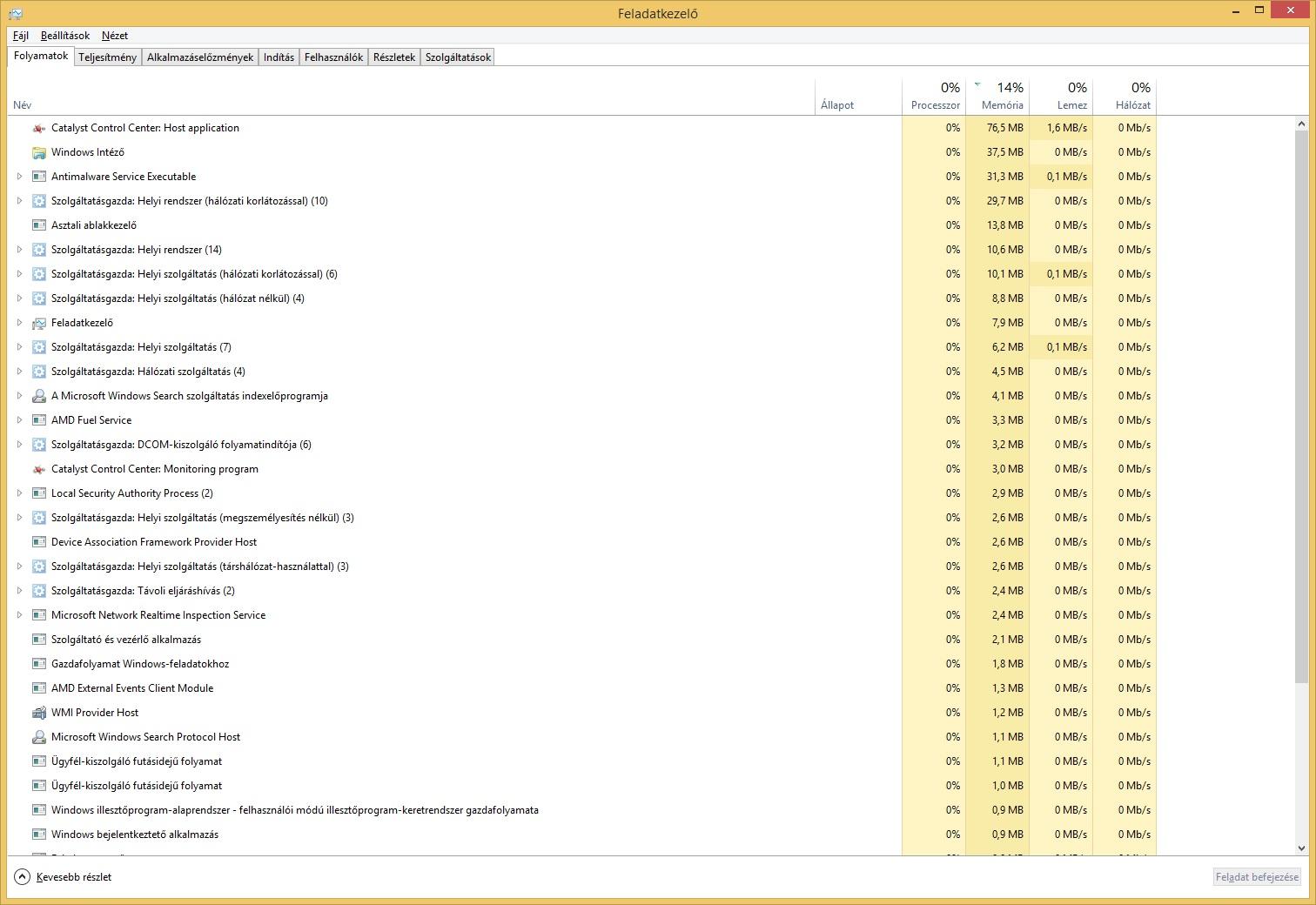The image size is (1316, 905).
Task: Switch to the Teljesítmény tab
Action: pyautogui.click(x=107, y=57)
